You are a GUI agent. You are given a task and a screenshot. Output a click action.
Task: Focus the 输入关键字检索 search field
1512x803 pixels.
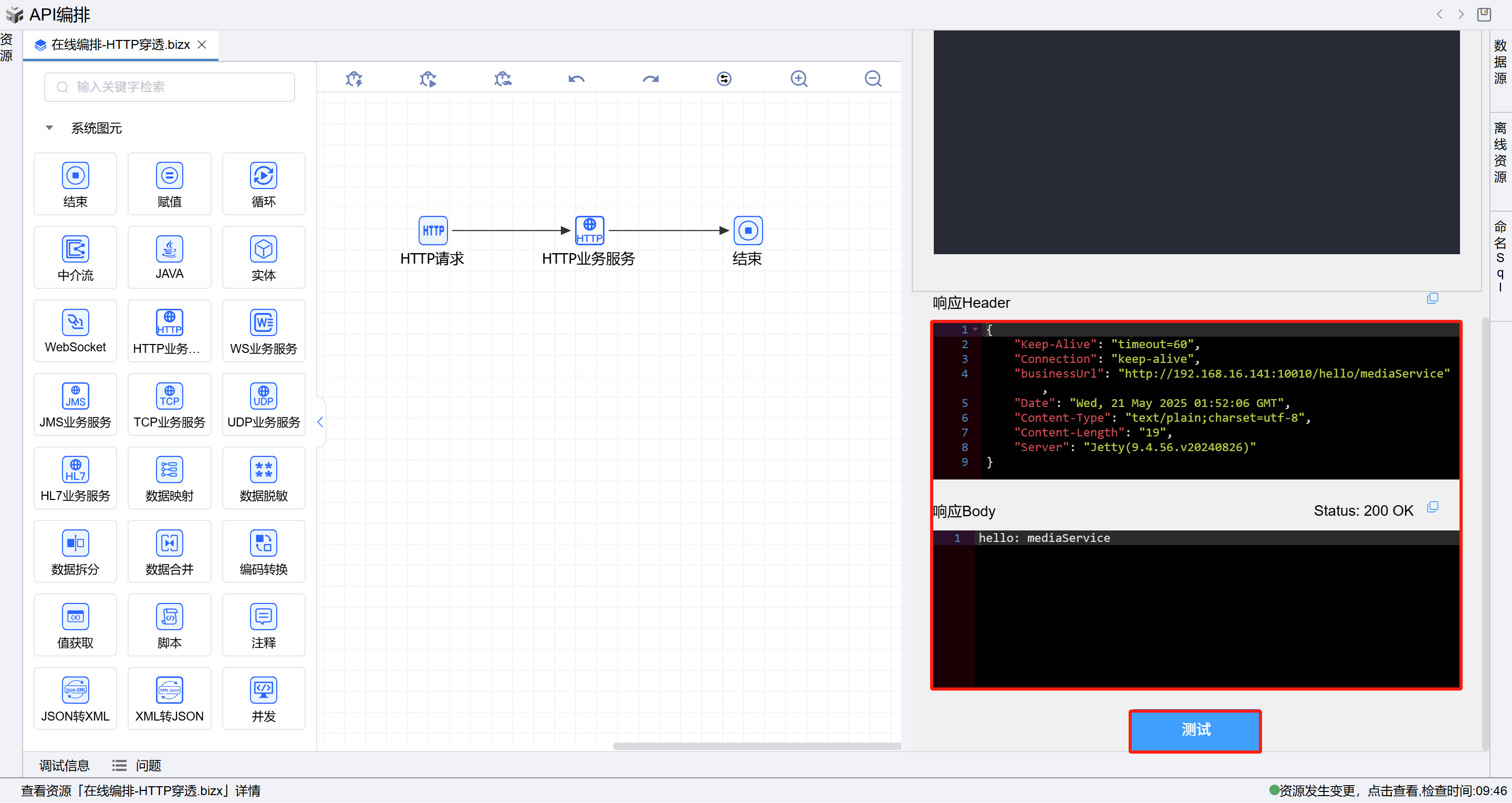[176, 87]
